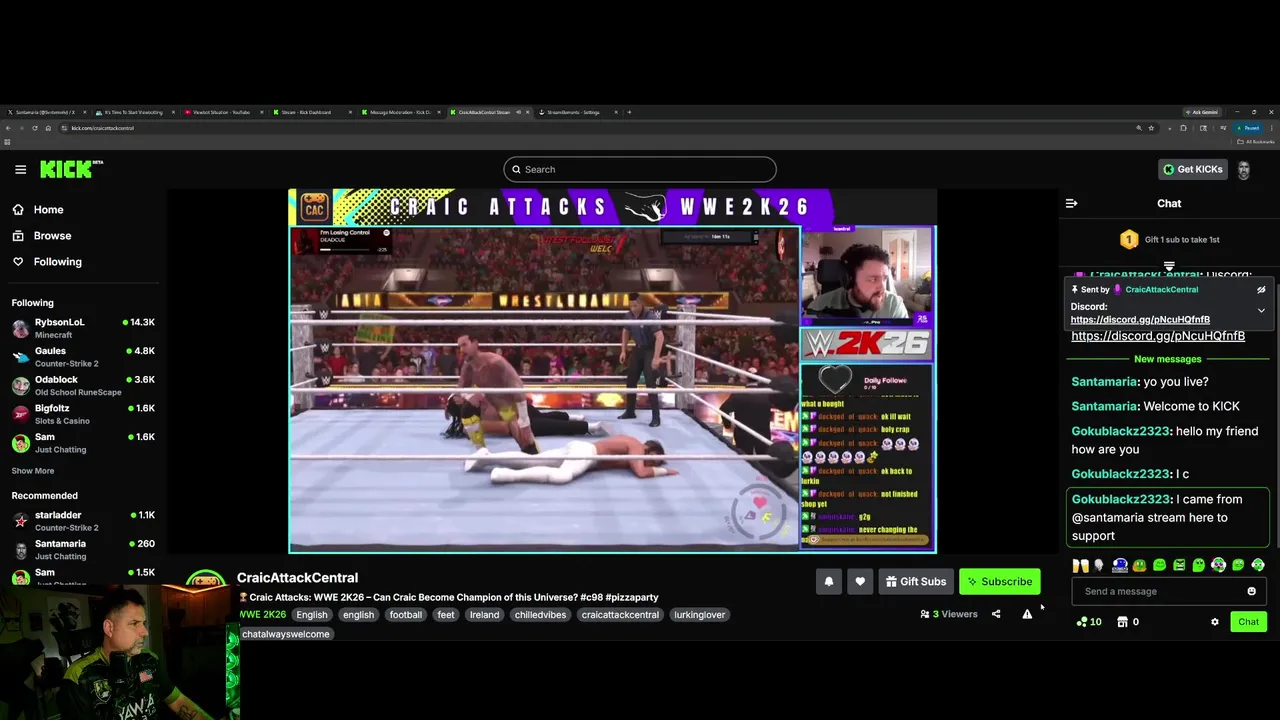This screenshot has height=720, width=1280.
Task: Collapse the chat panel icon
Action: tap(1071, 203)
